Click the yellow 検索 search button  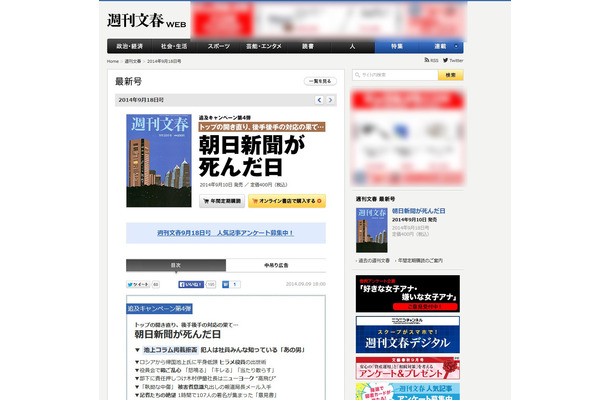[x=450, y=75]
